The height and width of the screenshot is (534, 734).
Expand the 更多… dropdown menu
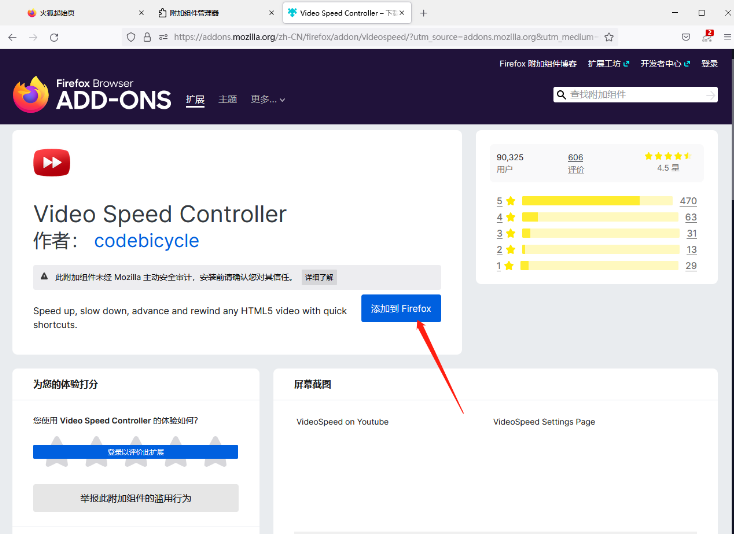point(268,99)
